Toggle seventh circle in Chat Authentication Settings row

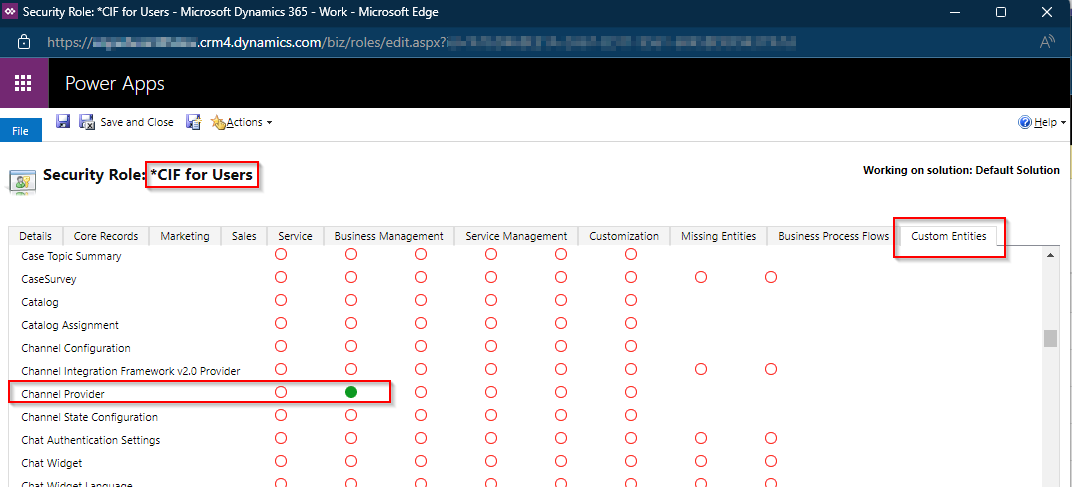pos(701,438)
